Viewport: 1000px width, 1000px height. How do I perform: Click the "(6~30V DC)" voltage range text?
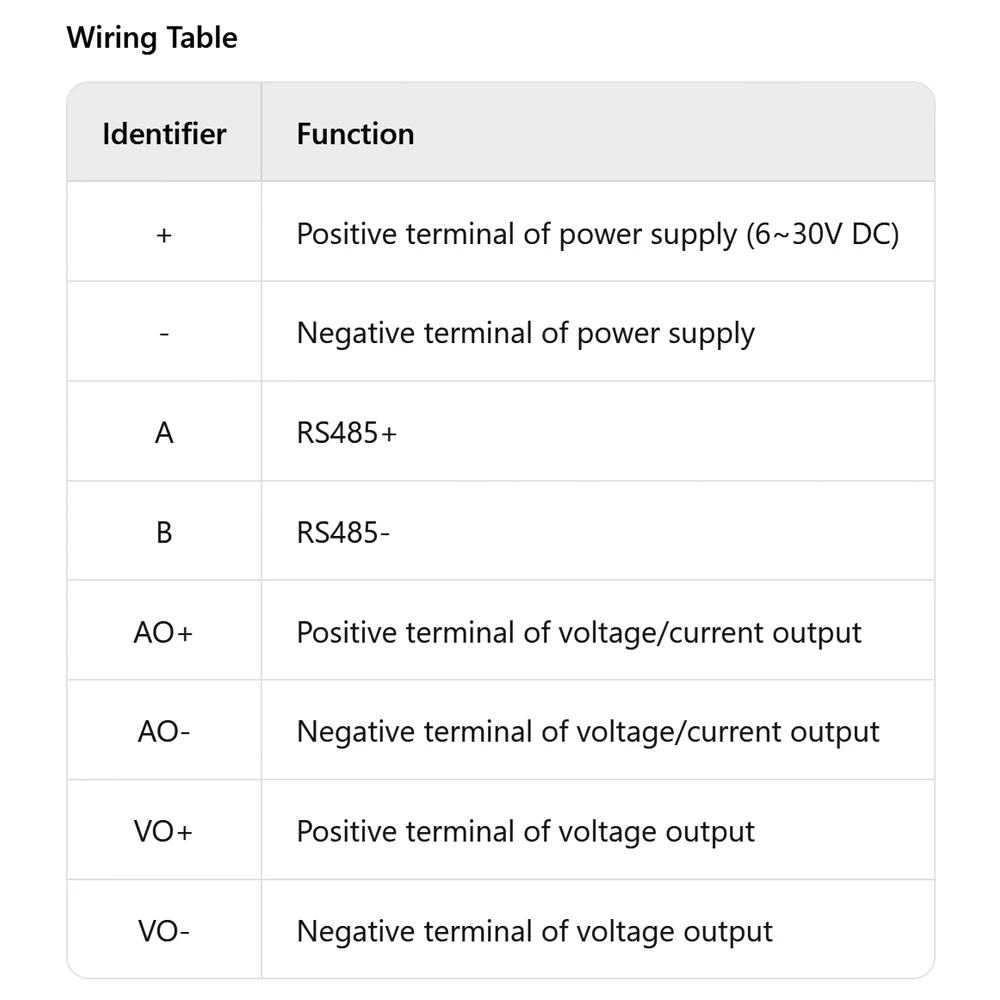(822, 234)
